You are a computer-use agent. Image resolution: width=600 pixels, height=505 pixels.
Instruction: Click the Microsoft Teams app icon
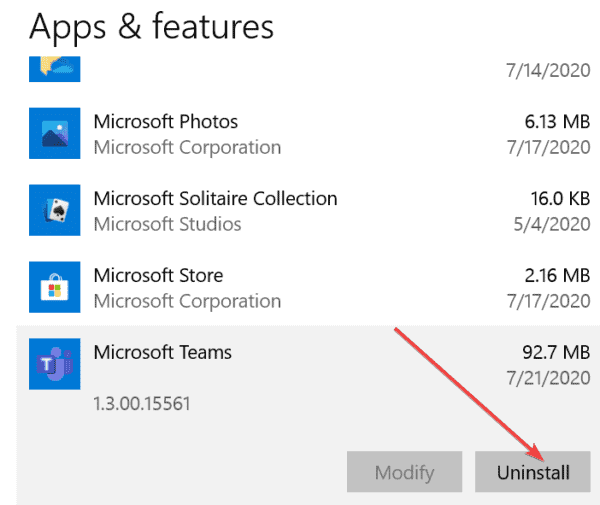[x=55, y=364]
